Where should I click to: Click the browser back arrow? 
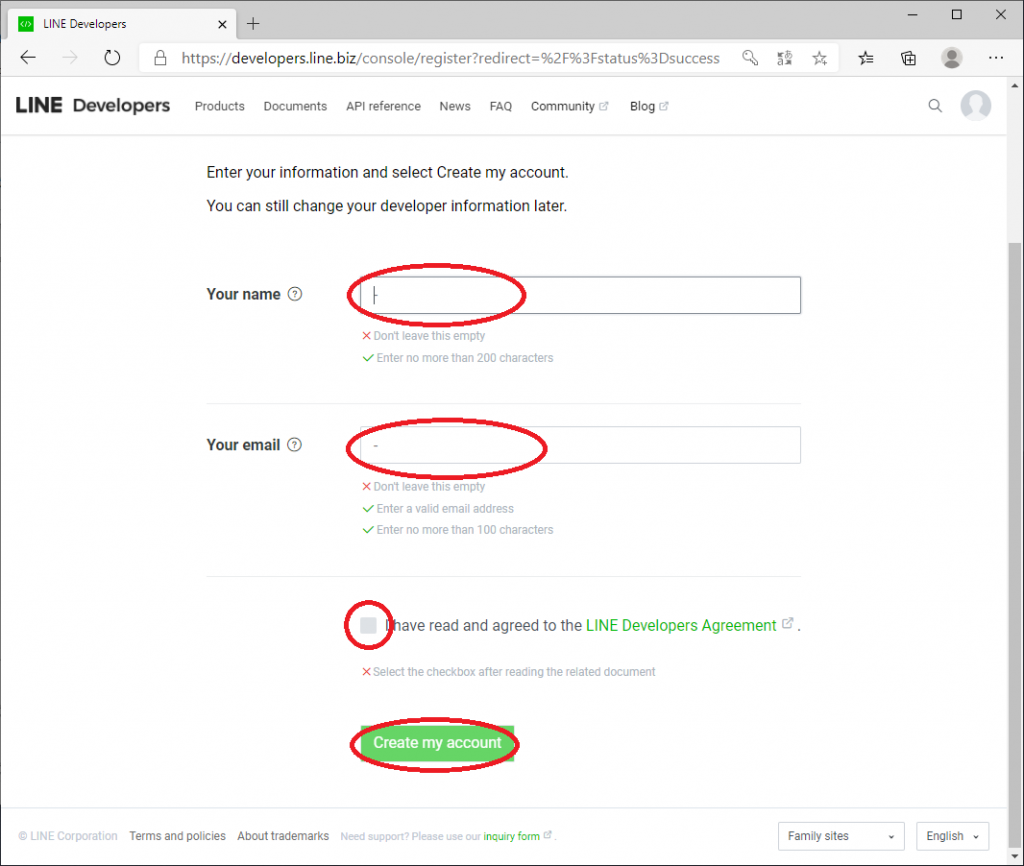pos(28,58)
